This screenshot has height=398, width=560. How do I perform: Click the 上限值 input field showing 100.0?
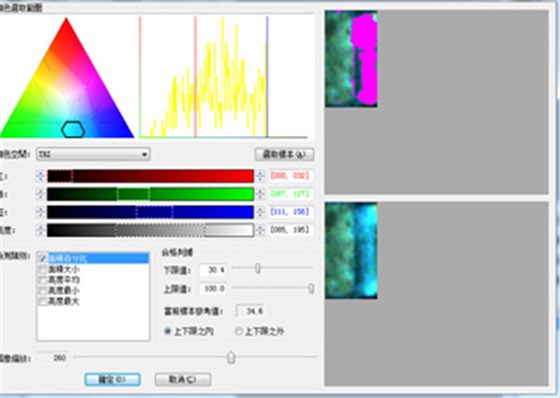point(214,288)
